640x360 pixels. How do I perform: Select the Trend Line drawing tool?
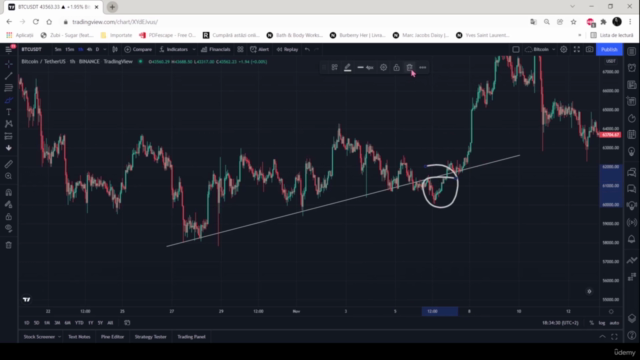[9, 76]
